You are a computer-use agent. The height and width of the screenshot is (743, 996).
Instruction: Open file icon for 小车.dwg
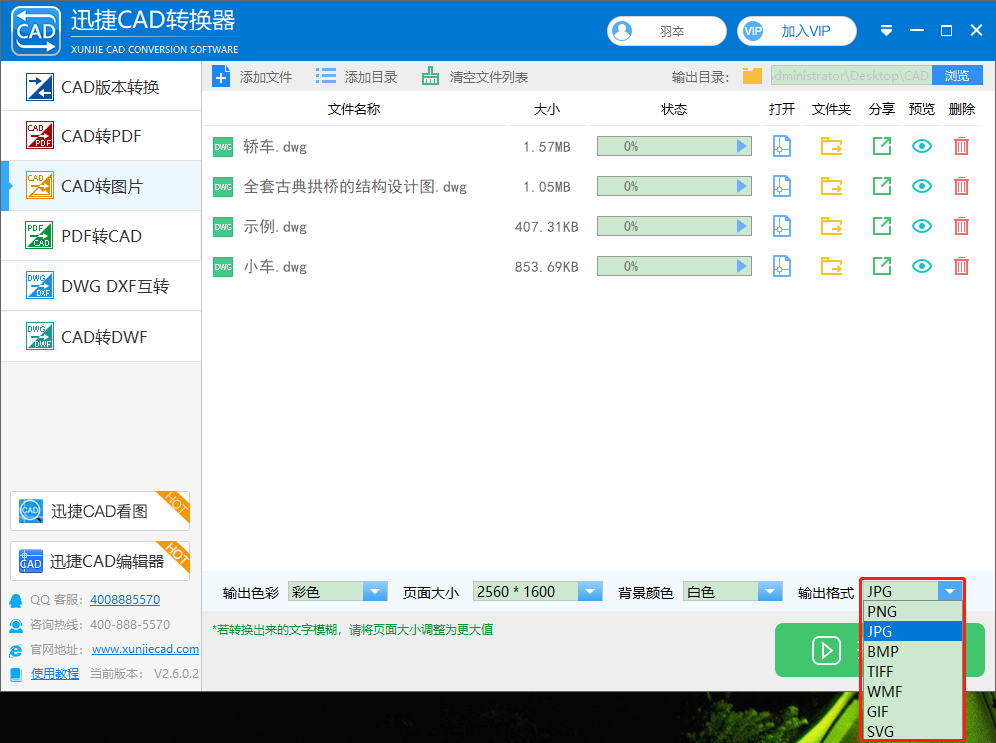click(781, 267)
